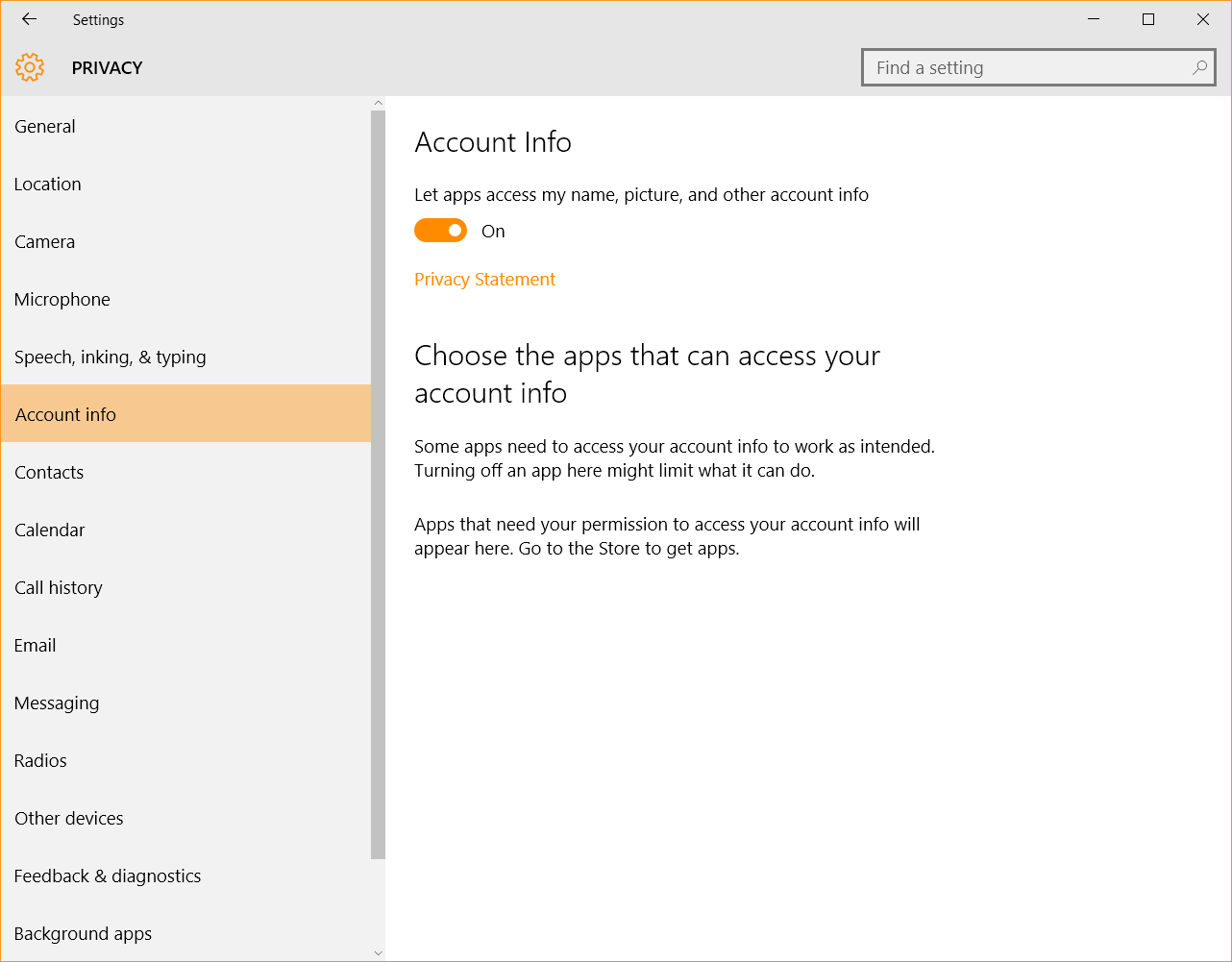Select Speech, inking, & typing
The image size is (1232, 962).
pyautogui.click(x=185, y=357)
